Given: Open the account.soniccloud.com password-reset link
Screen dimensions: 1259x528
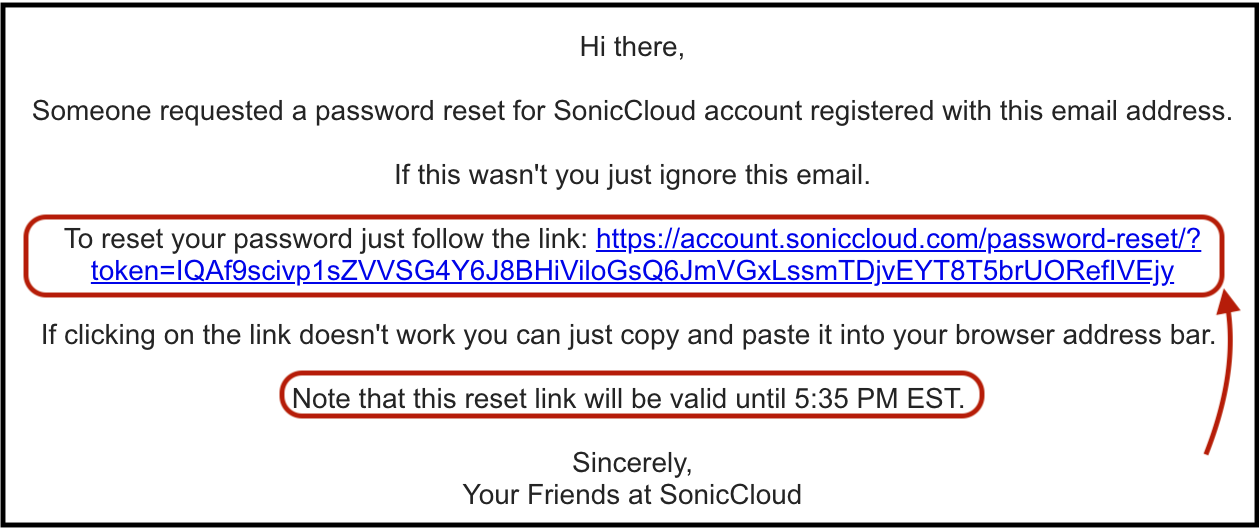Looking at the screenshot, I should coord(898,239).
